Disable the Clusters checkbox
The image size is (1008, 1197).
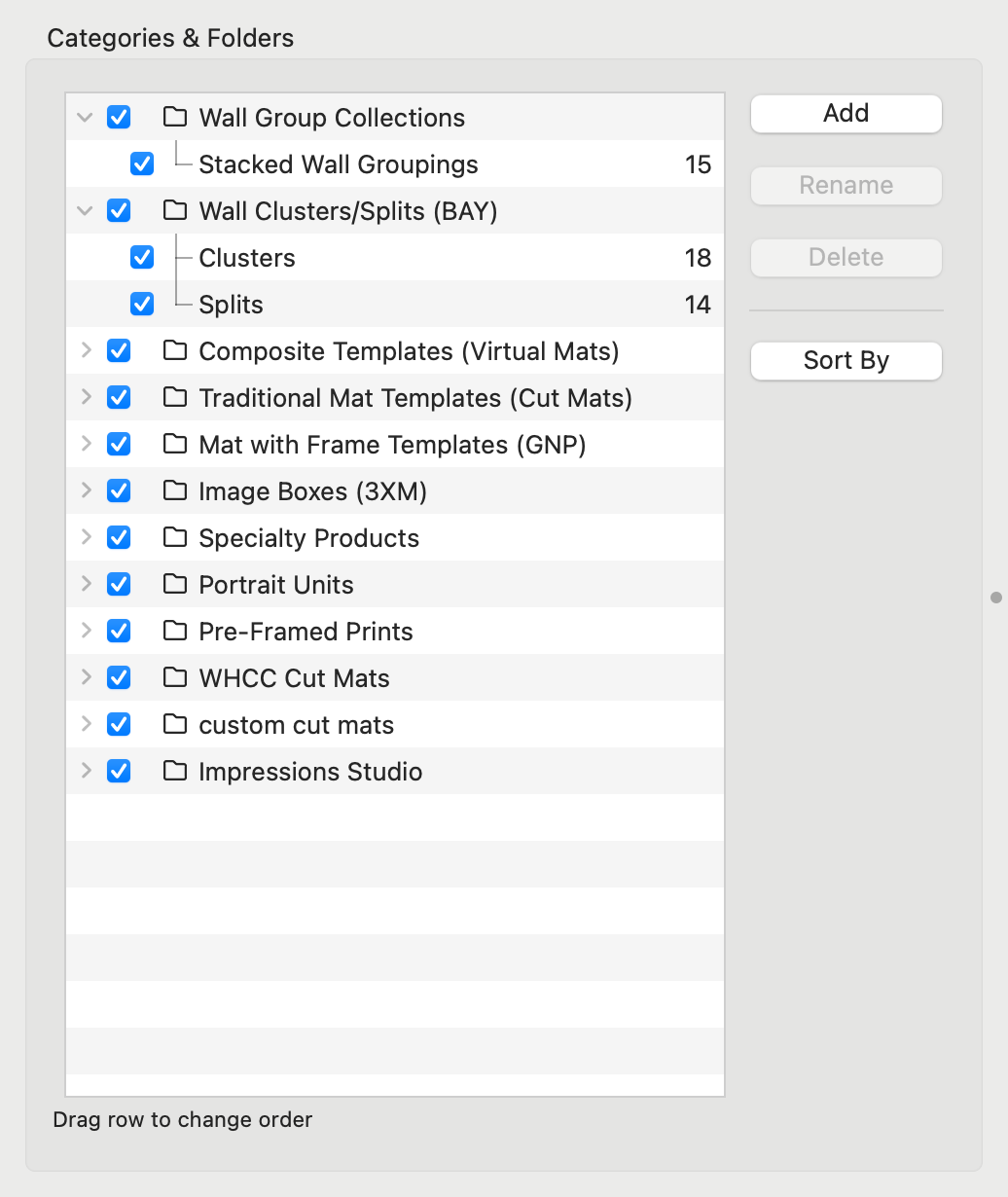tap(142, 258)
